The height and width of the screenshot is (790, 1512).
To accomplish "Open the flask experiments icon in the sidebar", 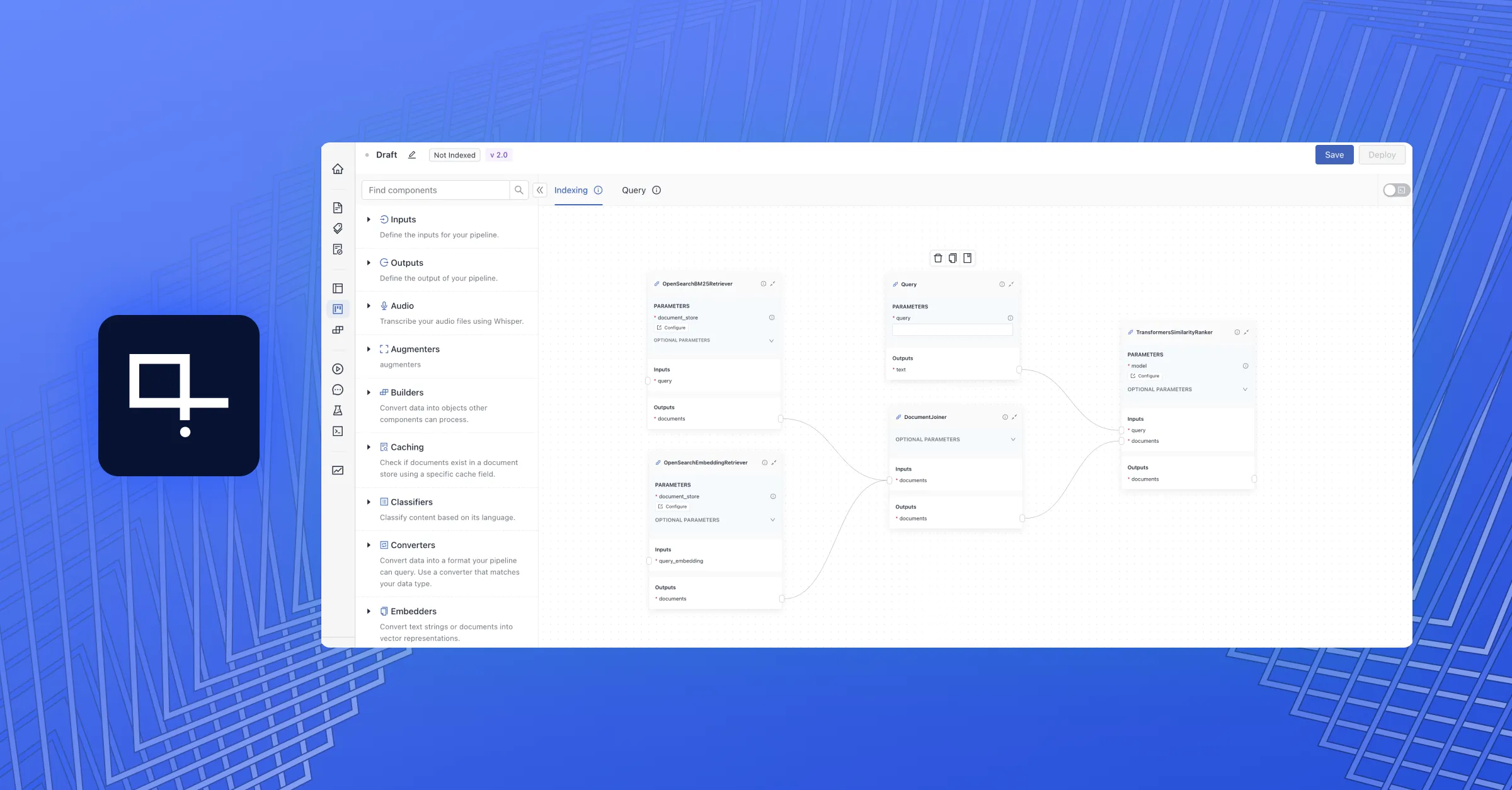I will (x=338, y=411).
